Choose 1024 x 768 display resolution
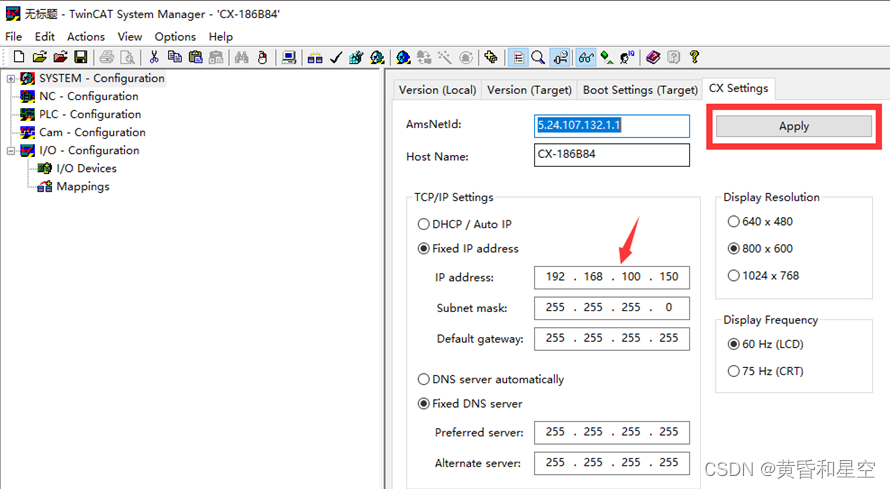 (x=763, y=276)
